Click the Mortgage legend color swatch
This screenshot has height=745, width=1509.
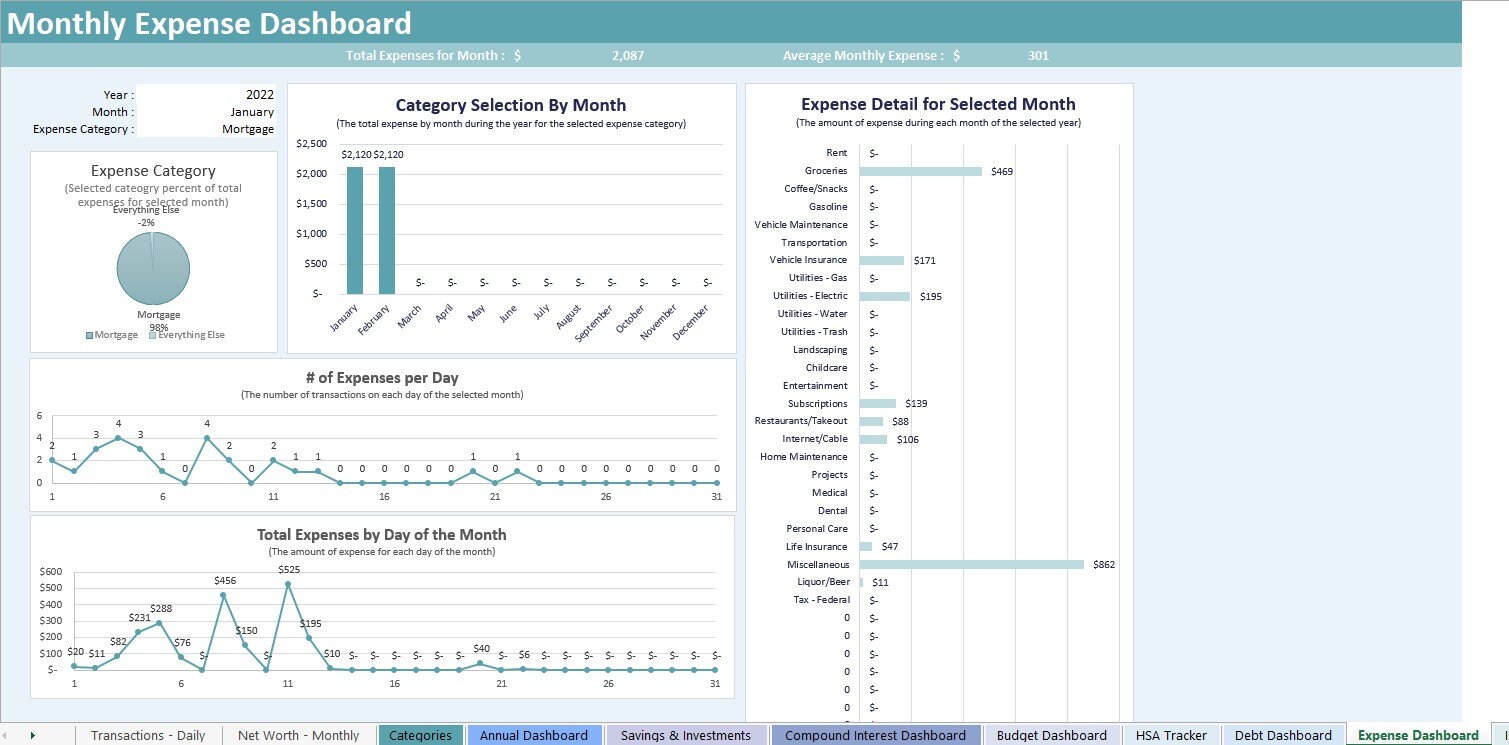(x=88, y=335)
